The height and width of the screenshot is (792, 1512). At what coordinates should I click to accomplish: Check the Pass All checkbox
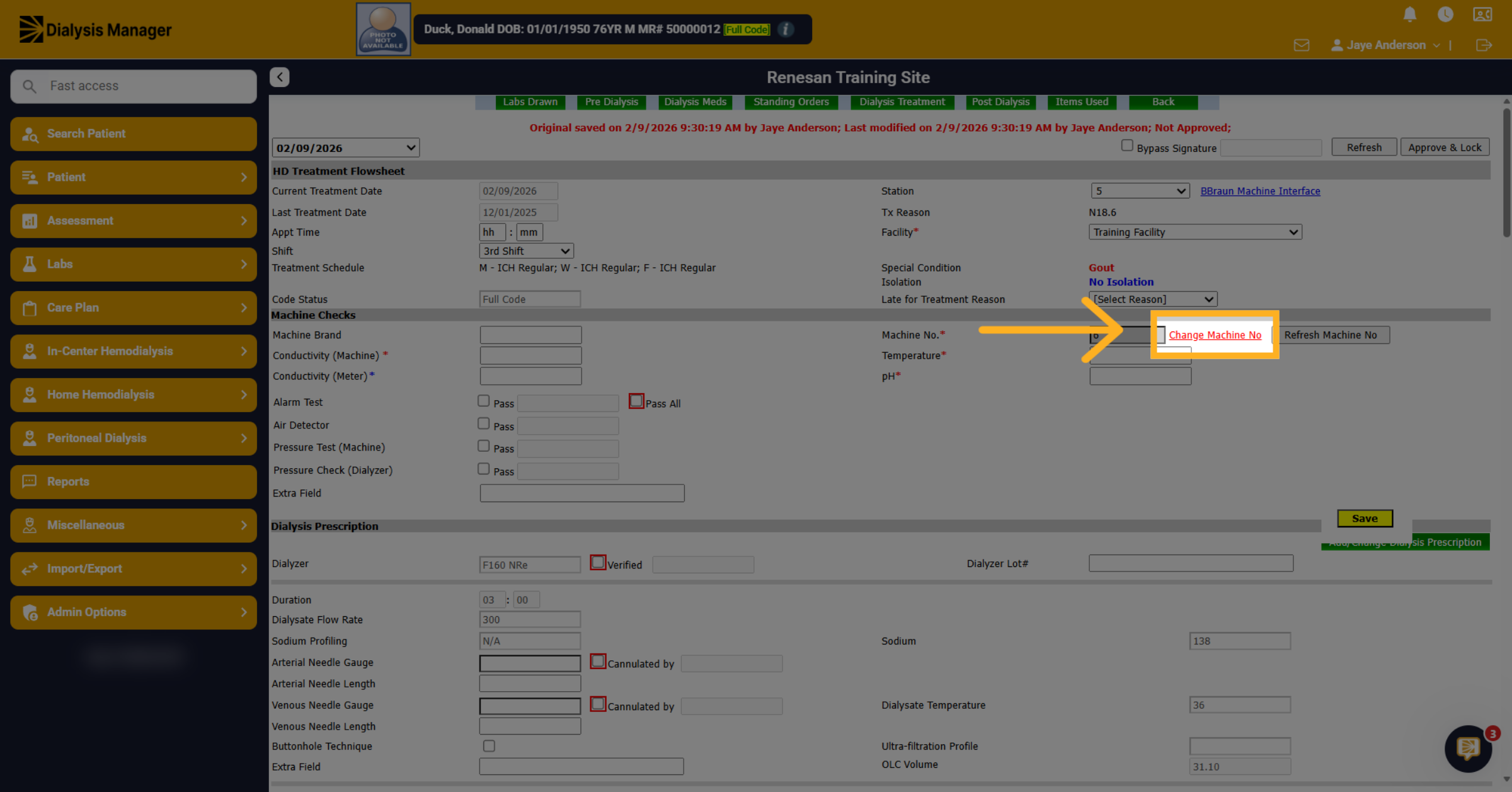coord(636,401)
